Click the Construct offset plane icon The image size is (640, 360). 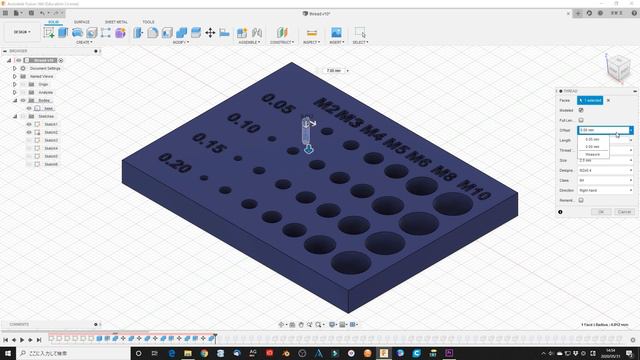(282, 33)
